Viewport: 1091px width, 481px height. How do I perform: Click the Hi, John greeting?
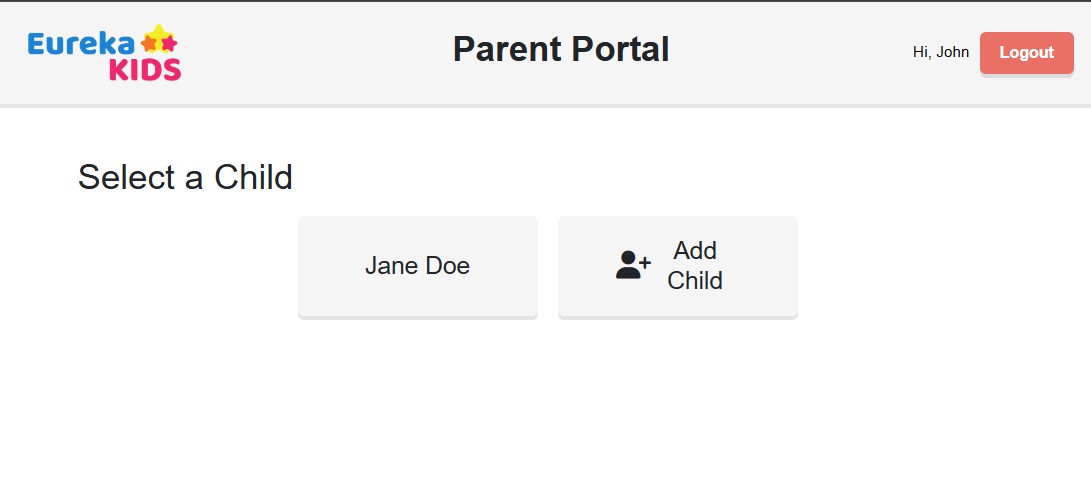click(x=941, y=52)
